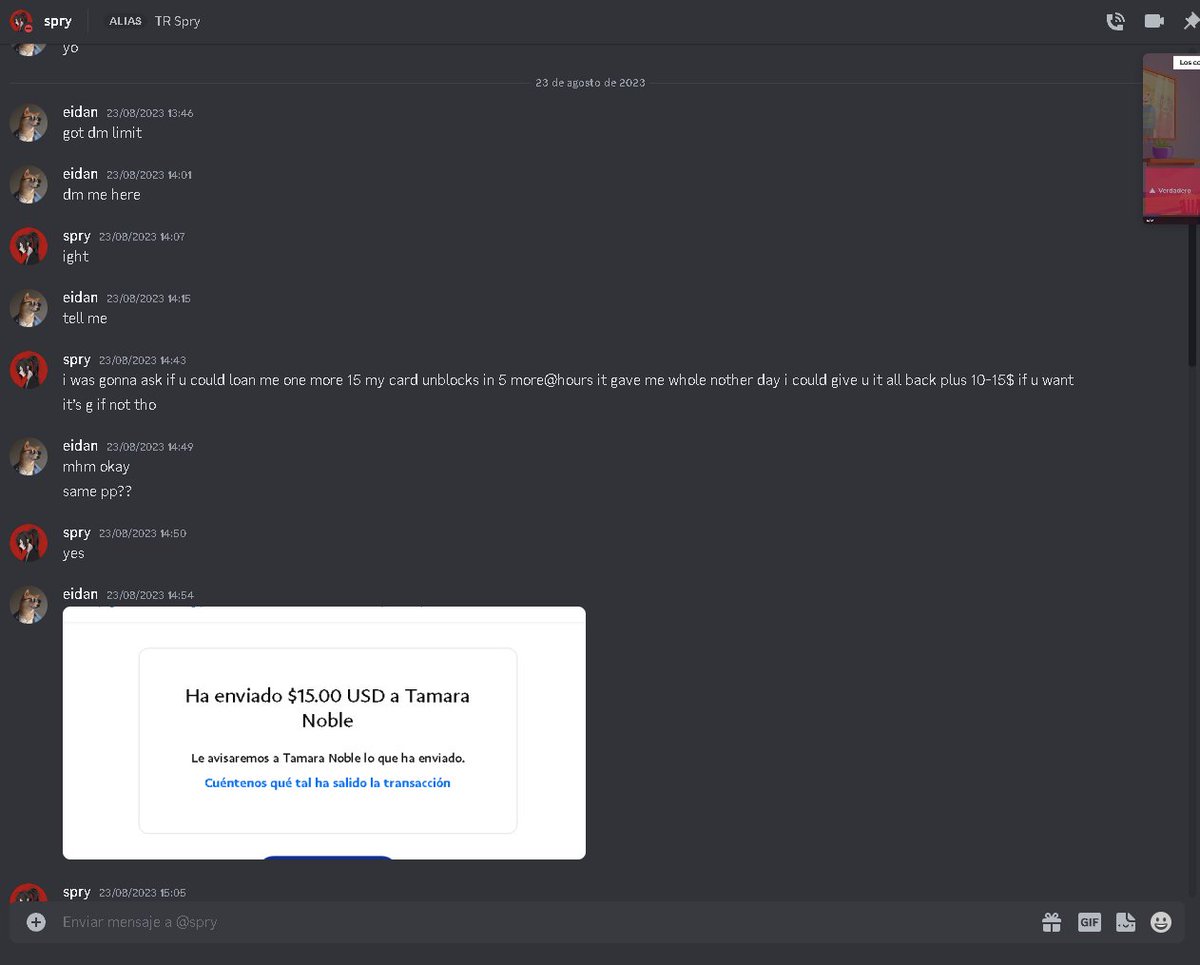Click the eidan username at 13:46
Image resolution: width=1200 pixels, height=965 pixels.
[80, 112]
